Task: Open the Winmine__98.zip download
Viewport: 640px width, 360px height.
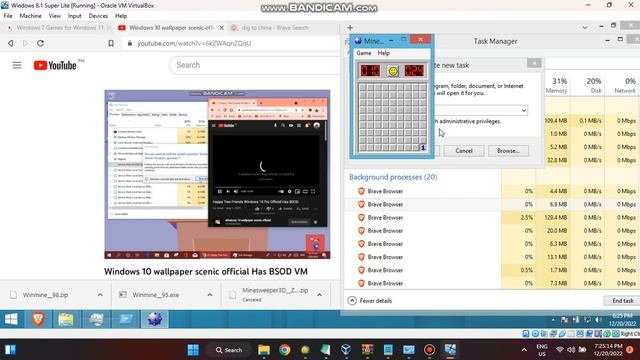Action: pos(45,295)
